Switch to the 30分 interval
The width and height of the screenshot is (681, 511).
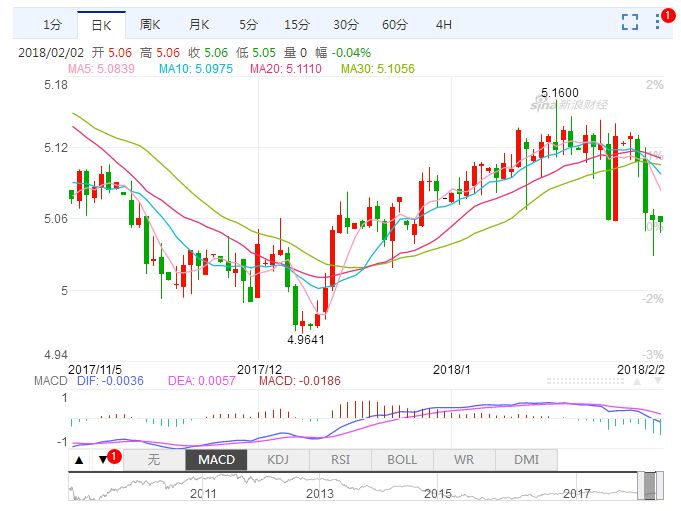pos(346,23)
